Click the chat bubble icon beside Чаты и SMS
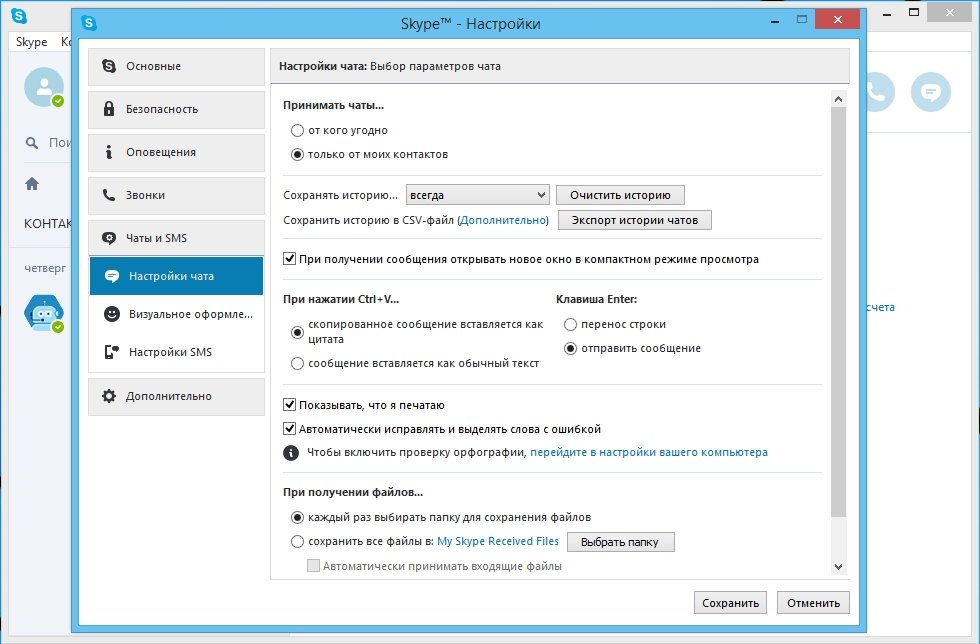 (x=109, y=238)
